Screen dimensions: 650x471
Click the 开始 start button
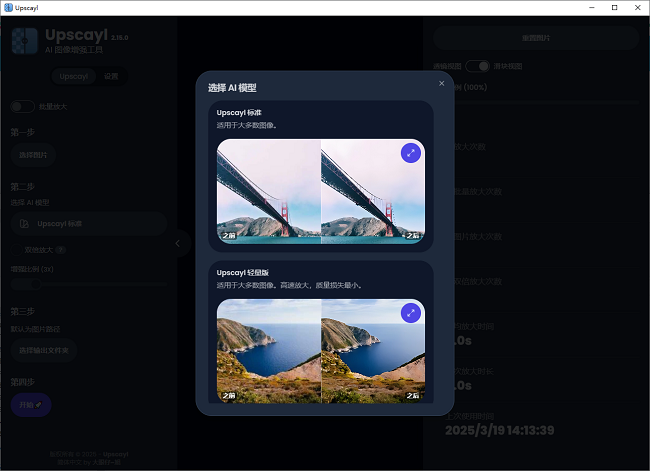[31, 405]
